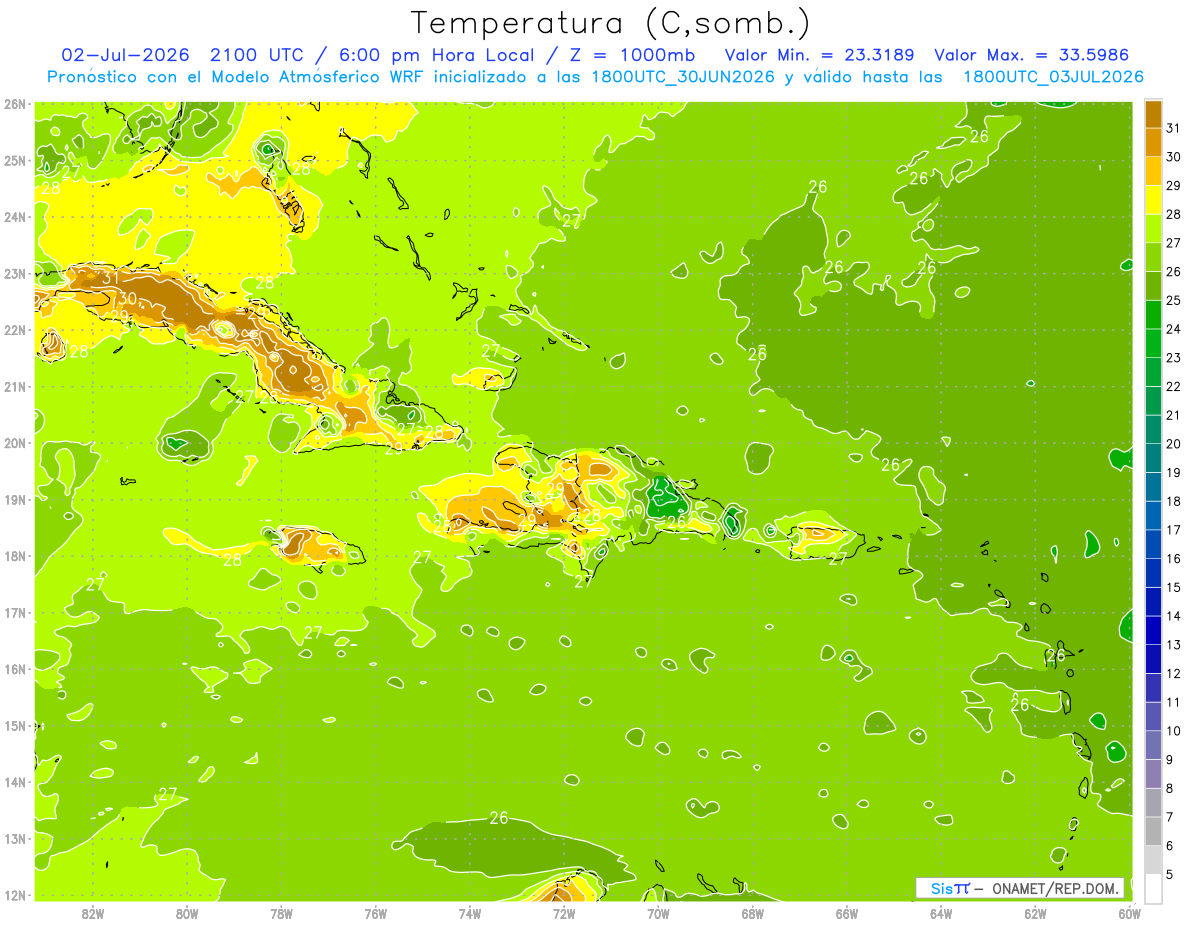The image size is (1200, 927).
Task: Click the color bar label '5'
Action: tap(1170, 875)
